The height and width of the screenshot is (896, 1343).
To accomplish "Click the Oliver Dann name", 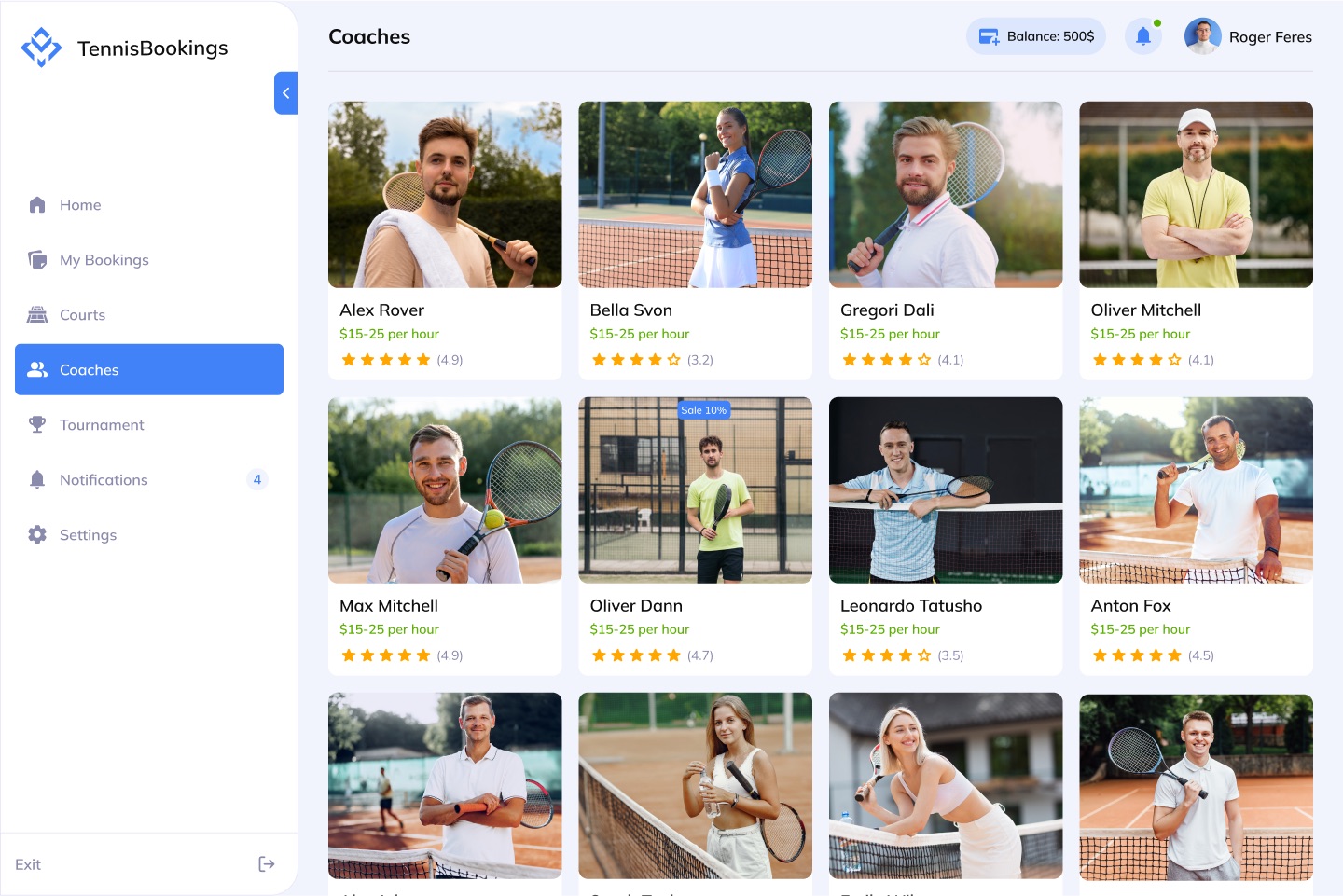I will [636, 605].
